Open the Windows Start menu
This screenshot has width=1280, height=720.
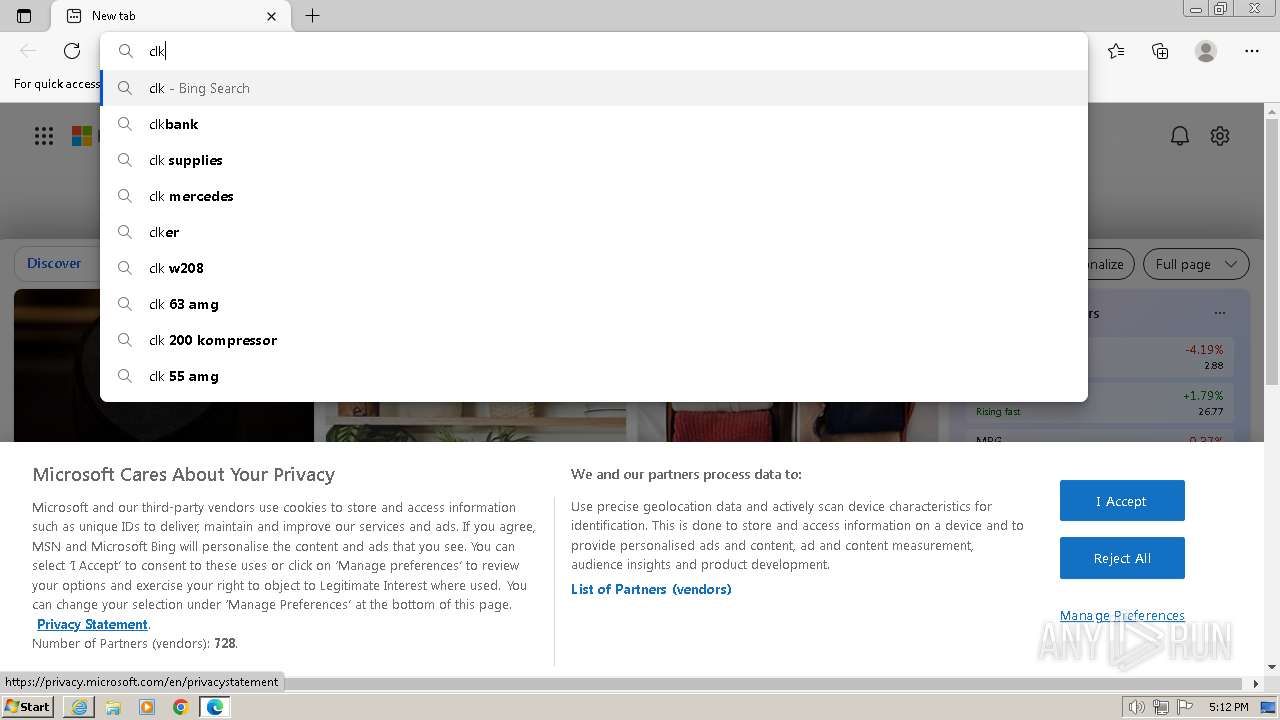click(28, 706)
